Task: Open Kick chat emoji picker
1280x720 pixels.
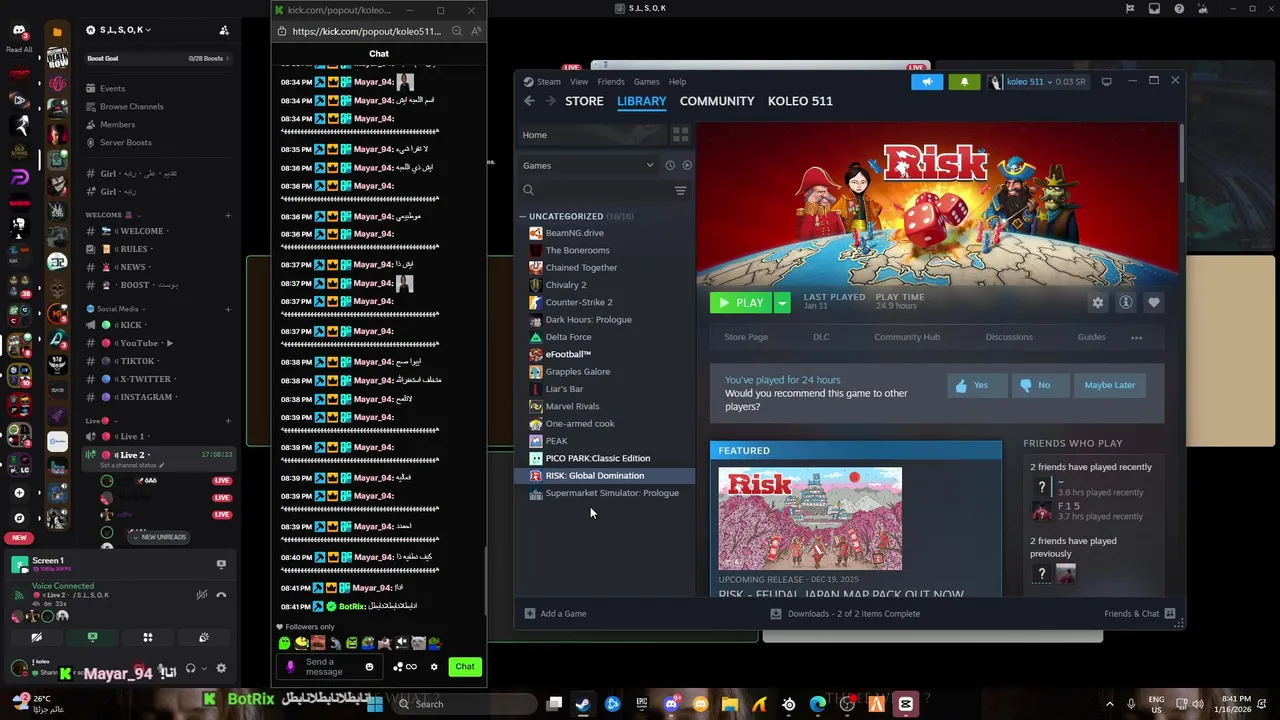Action: click(x=369, y=667)
